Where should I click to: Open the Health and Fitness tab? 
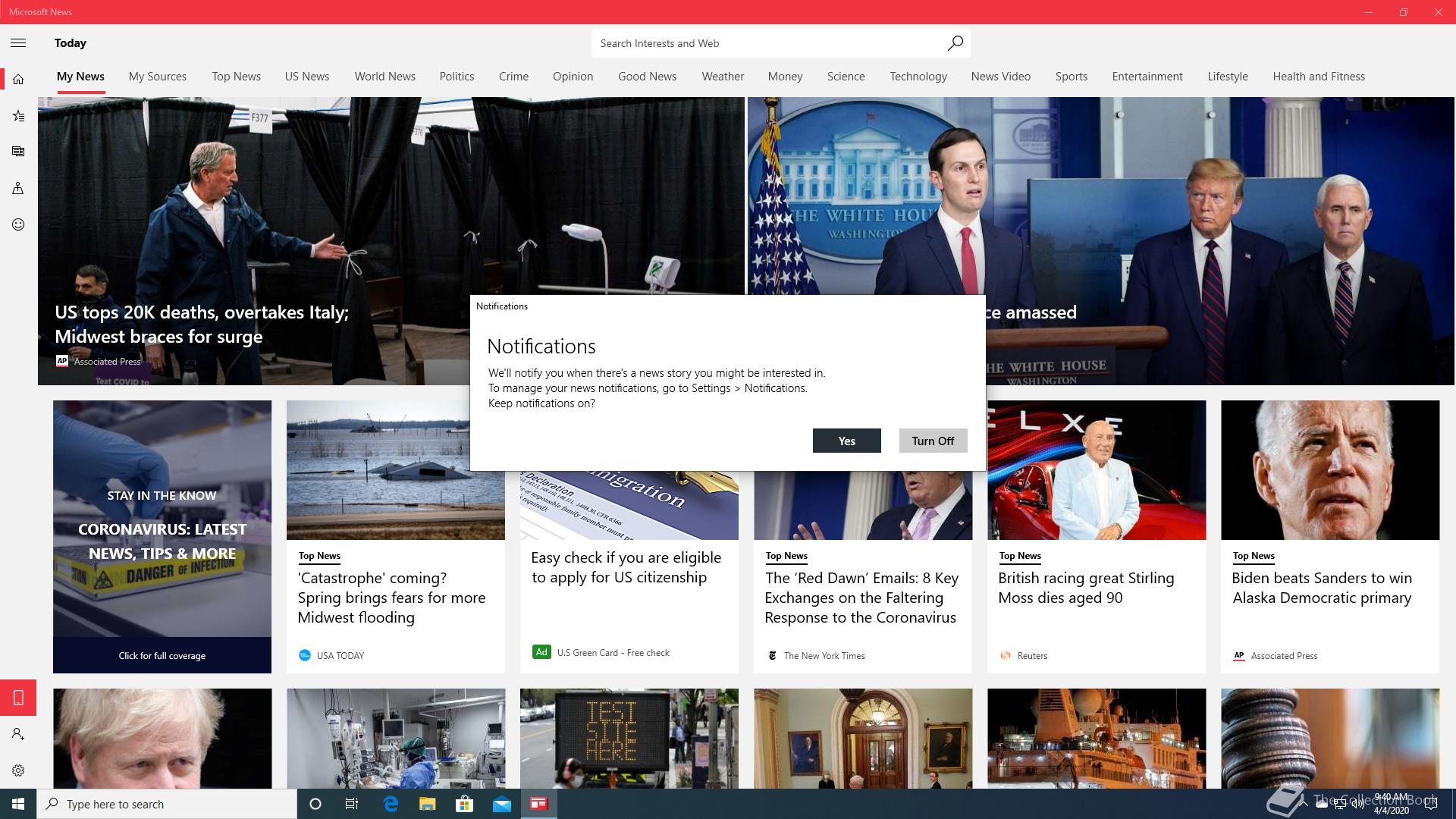pyautogui.click(x=1319, y=77)
